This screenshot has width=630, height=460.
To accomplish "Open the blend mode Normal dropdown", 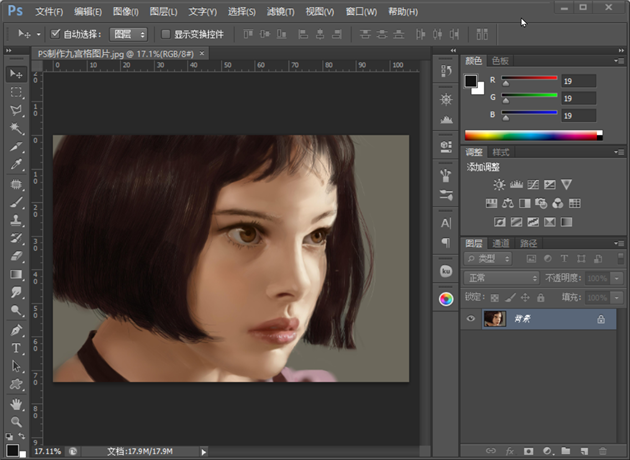I will tap(501, 278).
